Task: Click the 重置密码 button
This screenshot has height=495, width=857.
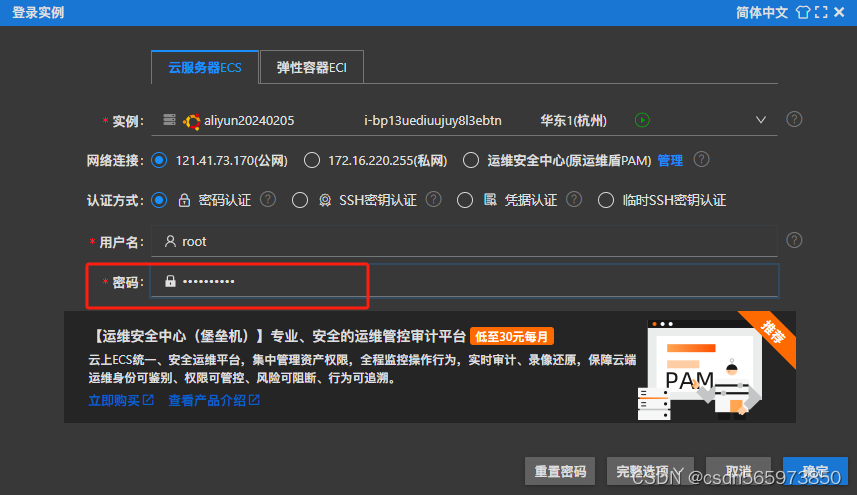Action: [560, 471]
